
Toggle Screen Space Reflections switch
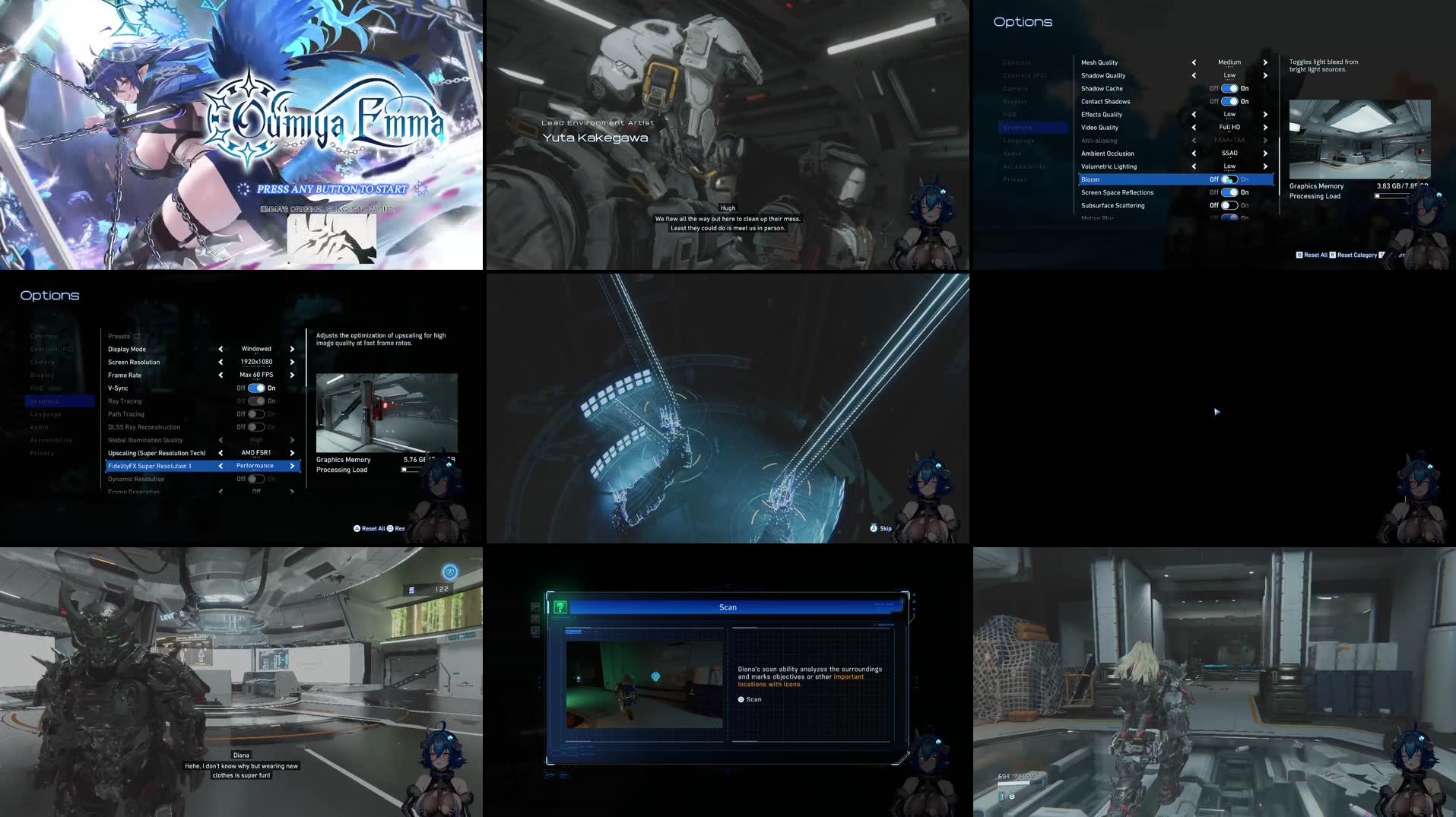click(x=1229, y=192)
